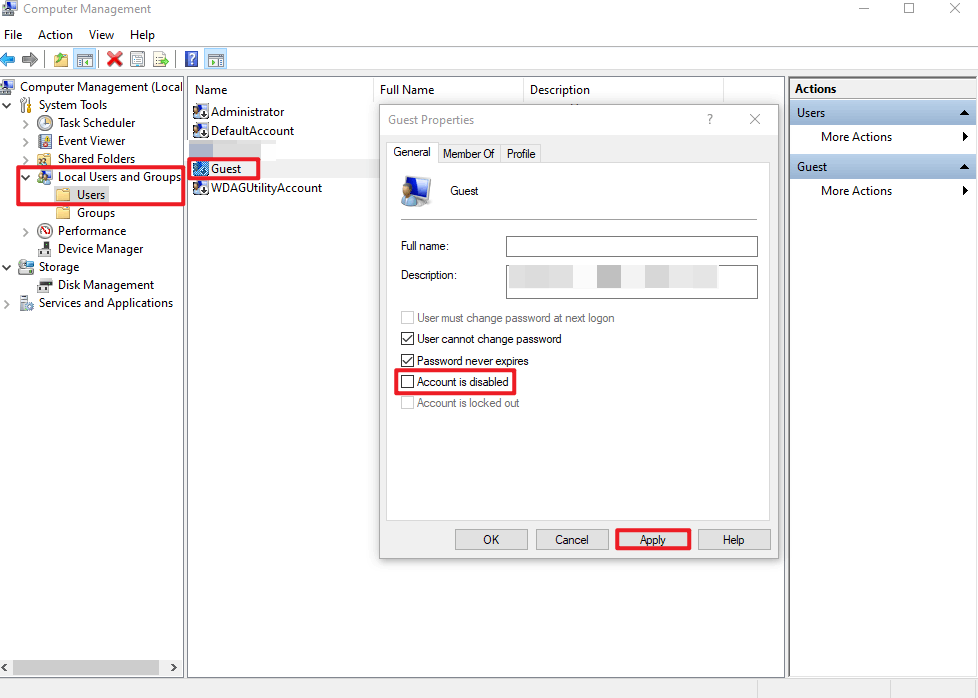The image size is (978, 698).
Task: Cancel the Guest Properties dialog
Action: pos(572,539)
